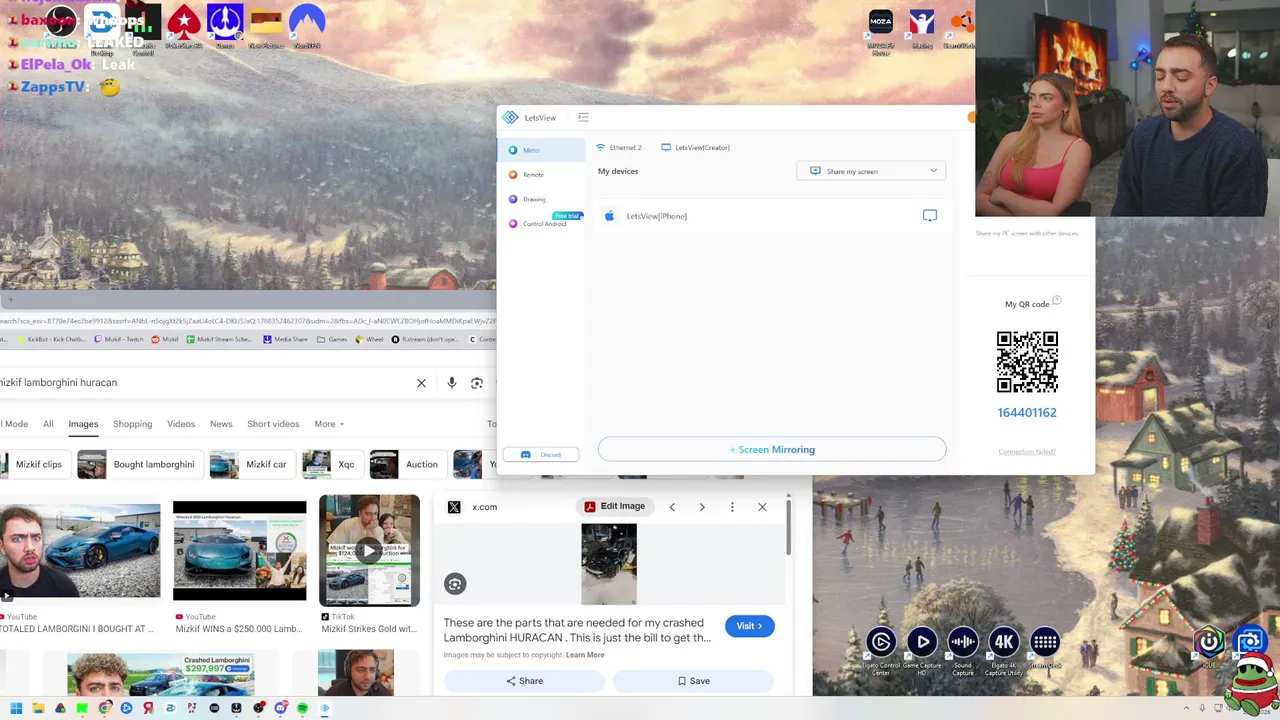The width and height of the screenshot is (1280, 720).
Task: Select Mirror in LetsView sidebar
Action: coord(540,150)
